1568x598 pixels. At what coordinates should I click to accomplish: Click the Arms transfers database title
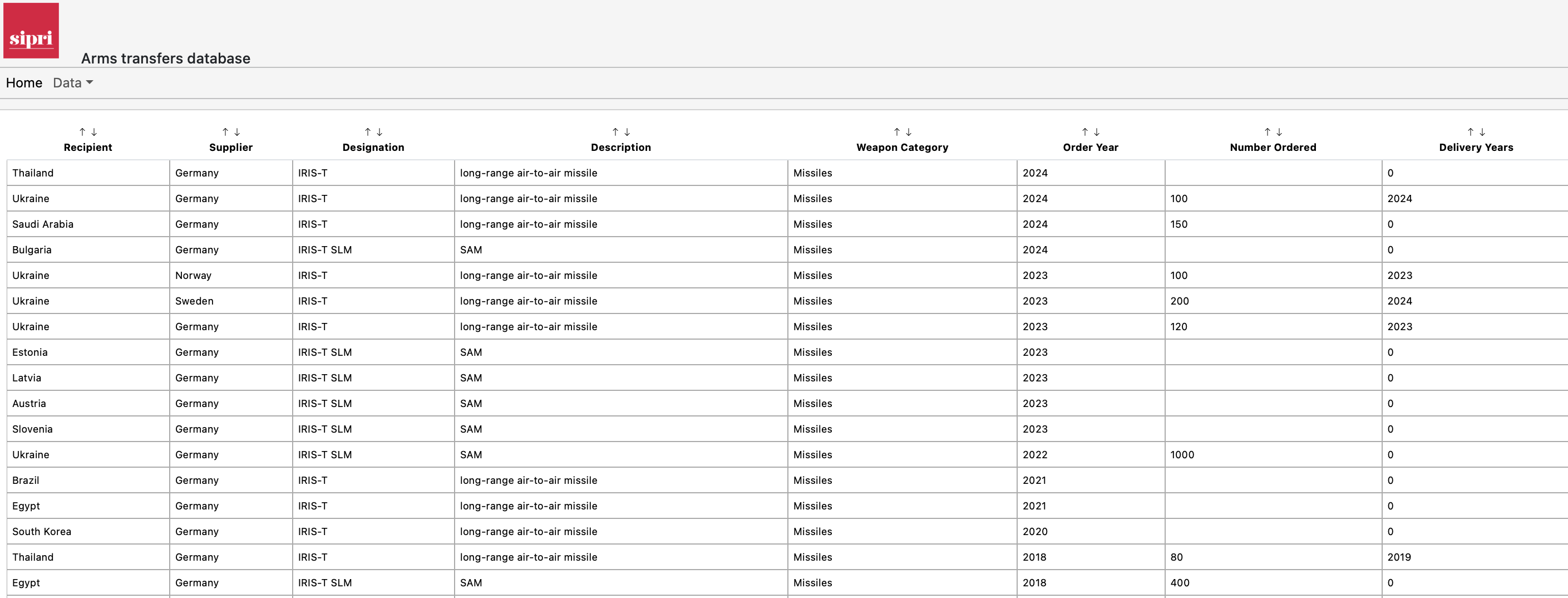(x=166, y=58)
